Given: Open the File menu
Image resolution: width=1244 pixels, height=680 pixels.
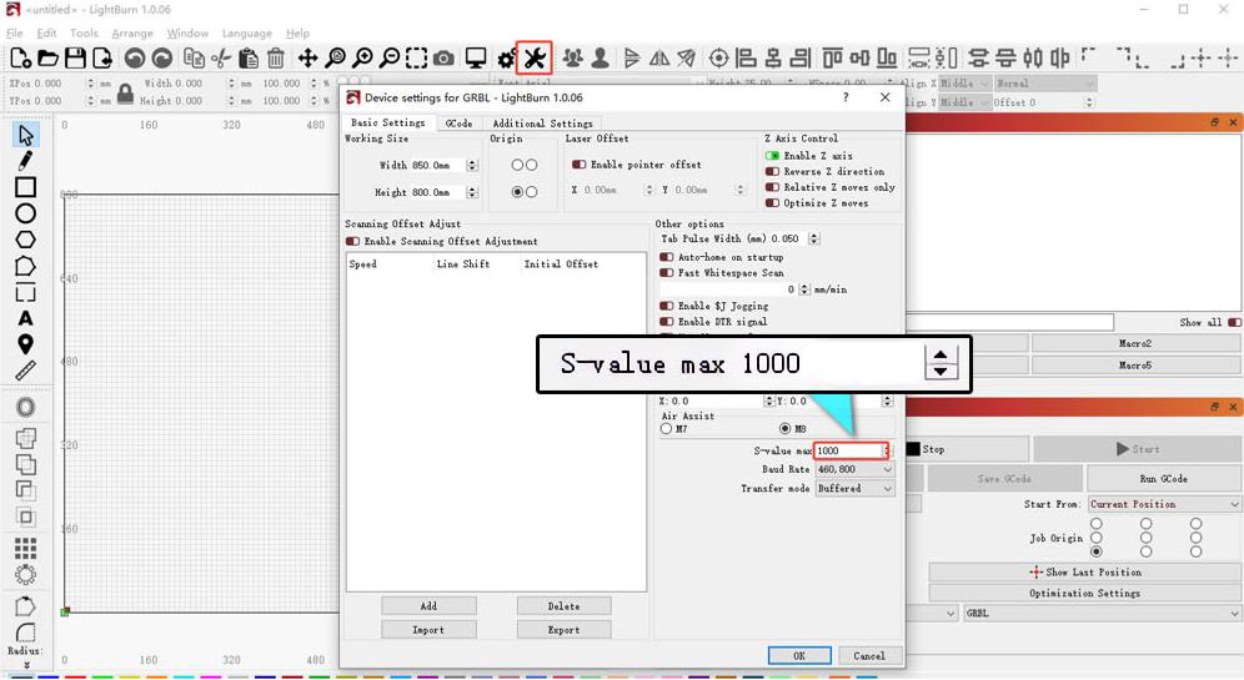Looking at the screenshot, I should point(15,33).
